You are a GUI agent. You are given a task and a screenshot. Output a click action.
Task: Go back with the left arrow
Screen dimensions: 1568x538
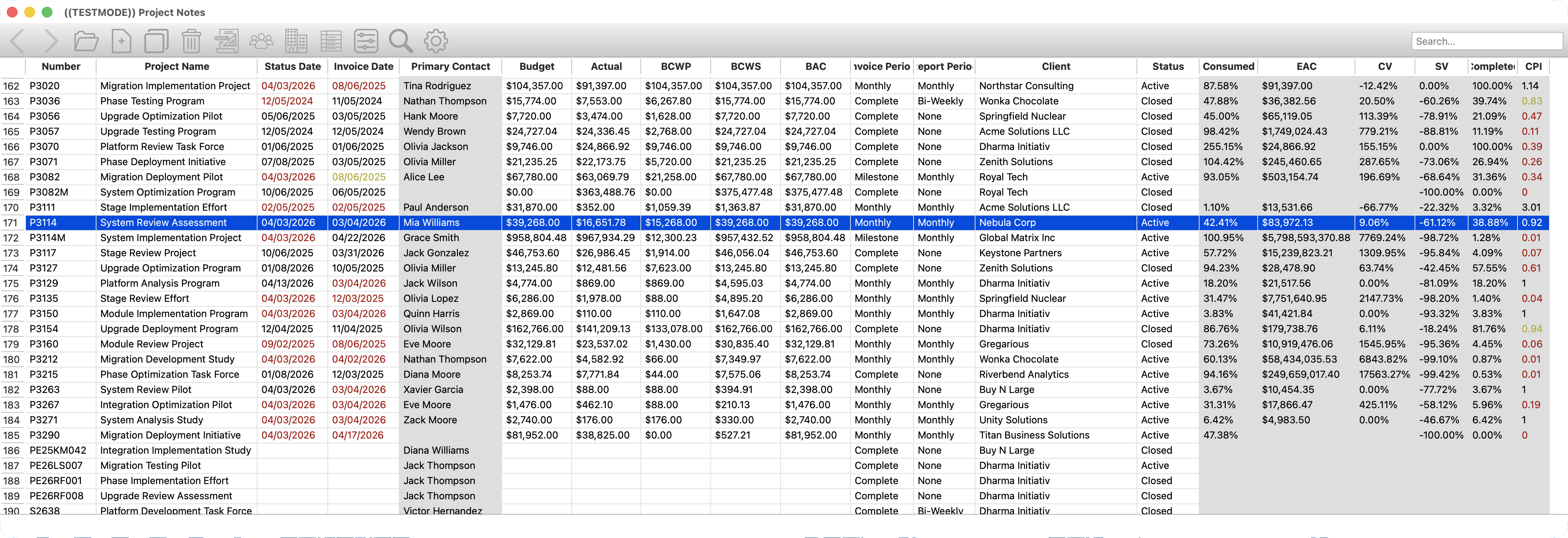pos(17,41)
